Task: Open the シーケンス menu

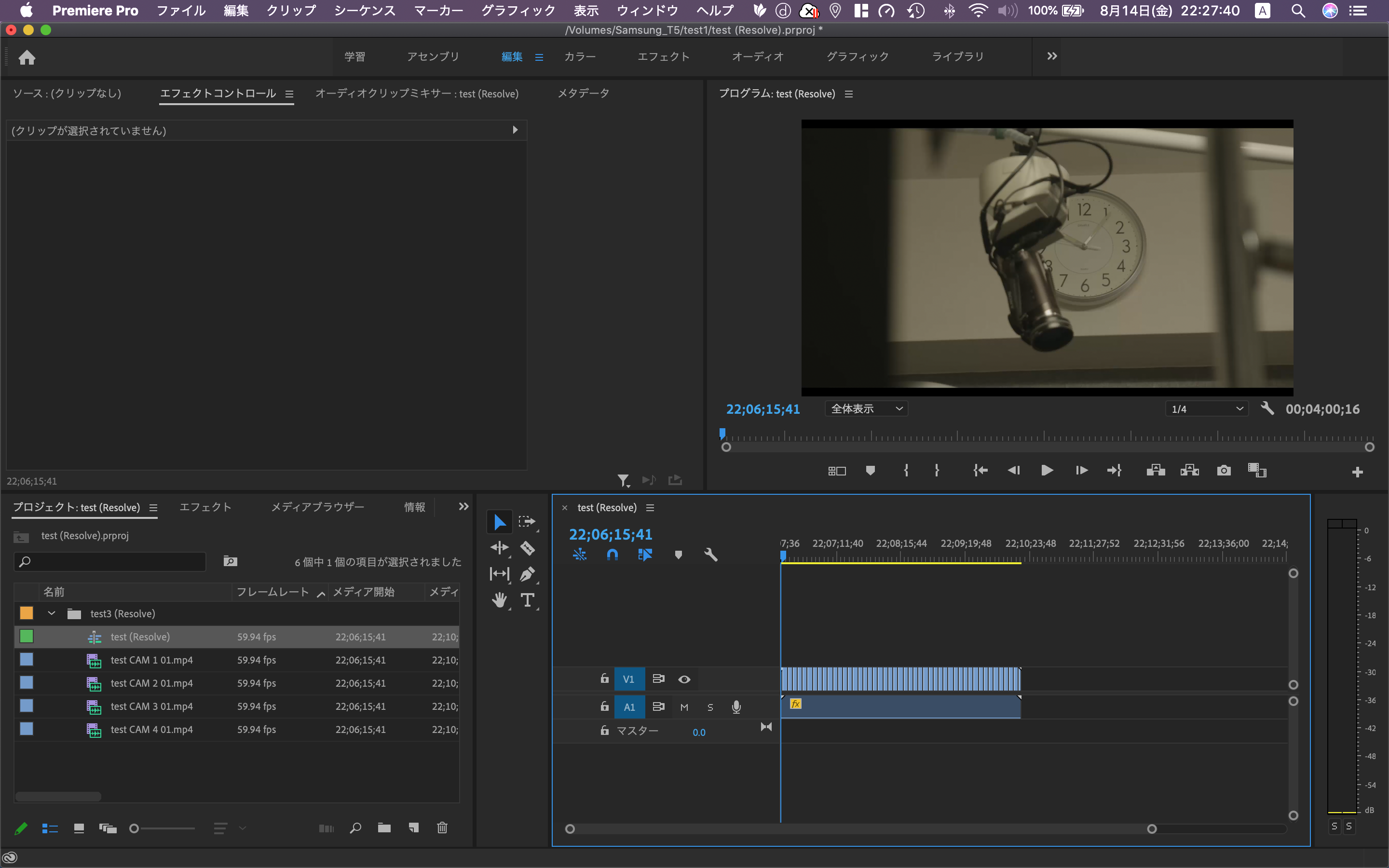Action: (365, 10)
